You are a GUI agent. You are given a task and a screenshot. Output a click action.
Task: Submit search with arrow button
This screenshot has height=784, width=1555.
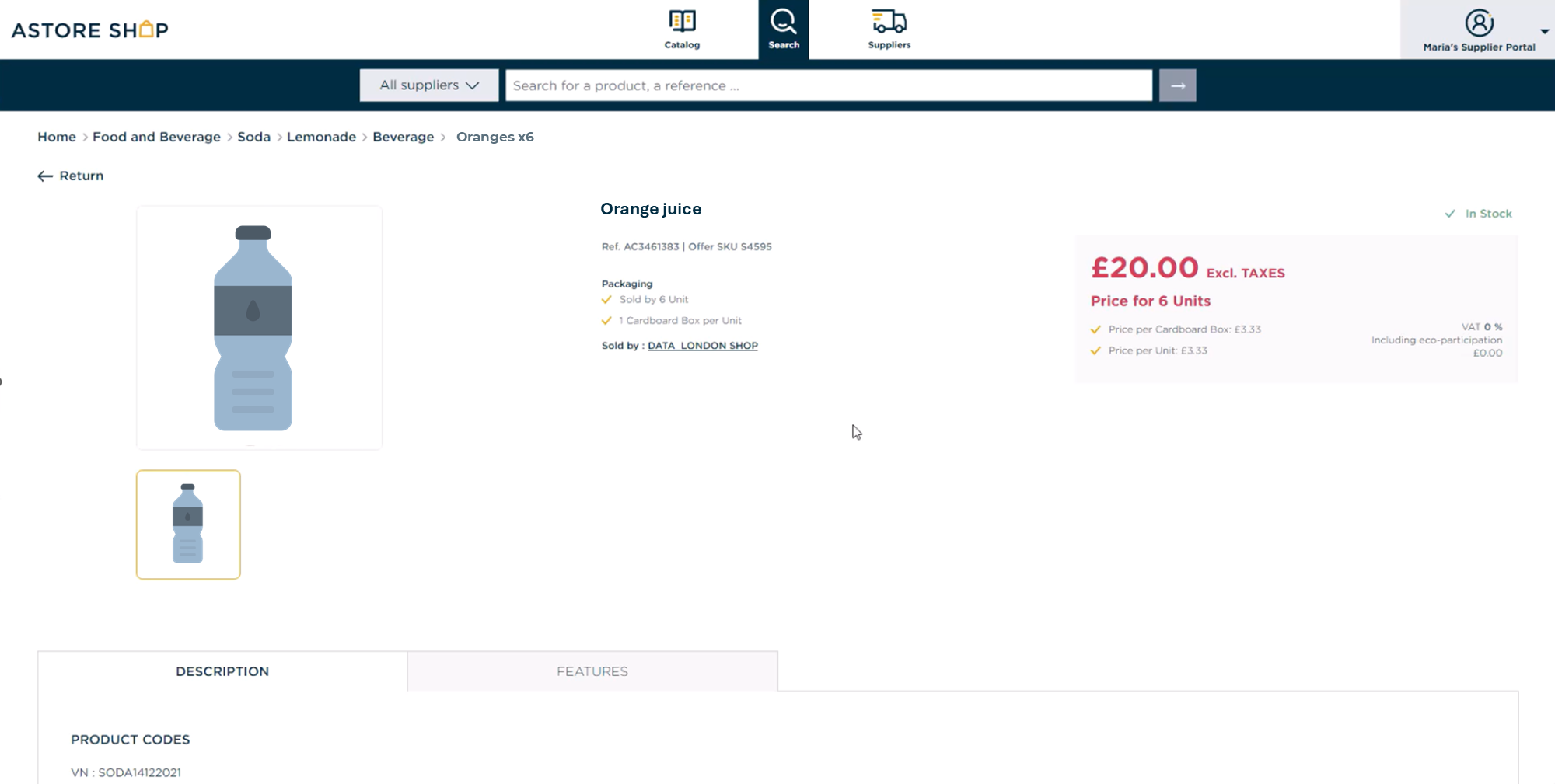(x=1177, y=85)
